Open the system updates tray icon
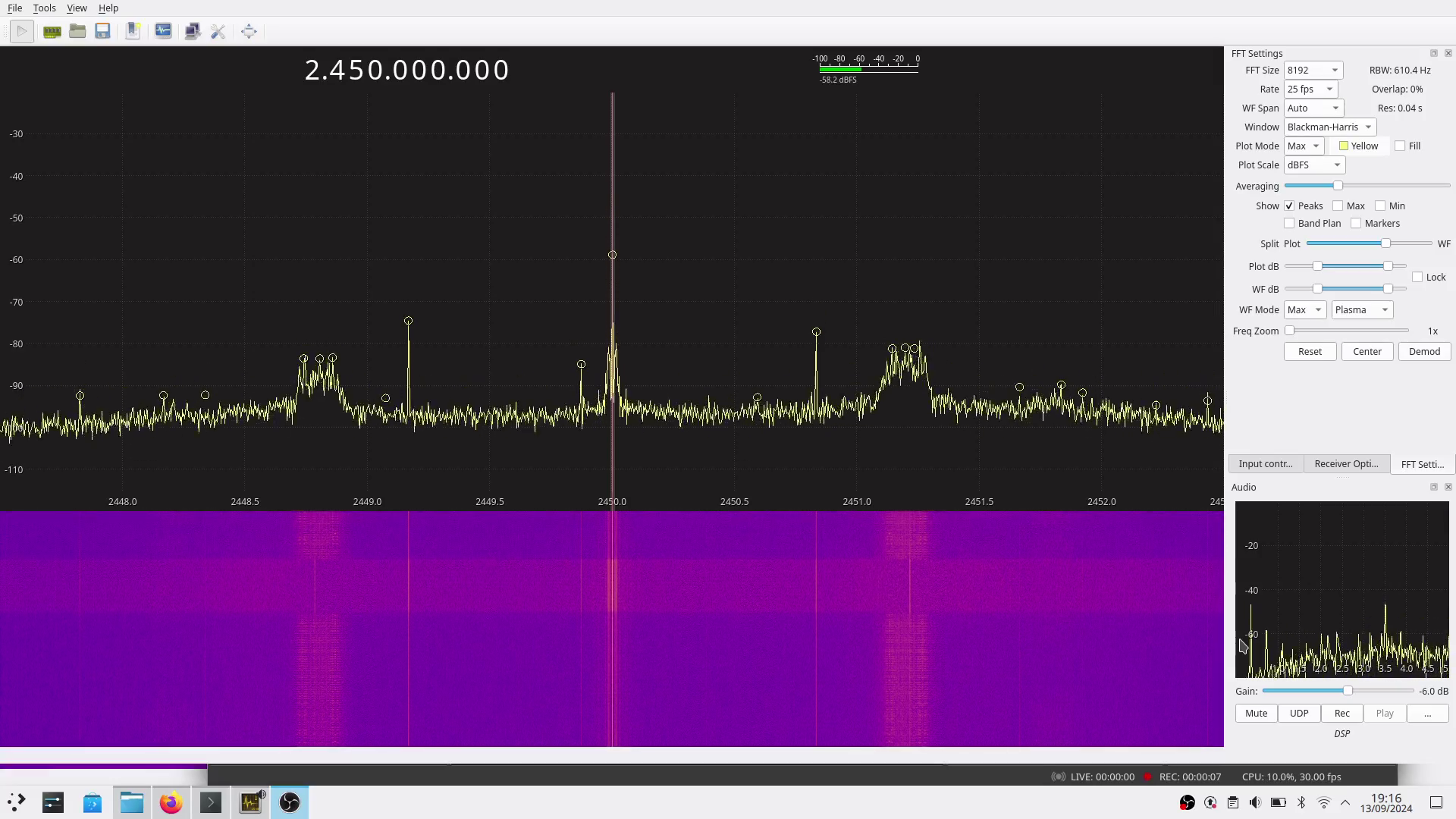Image resolution: width=1456 pixels, height=819 pixels. pos(1210,802)
